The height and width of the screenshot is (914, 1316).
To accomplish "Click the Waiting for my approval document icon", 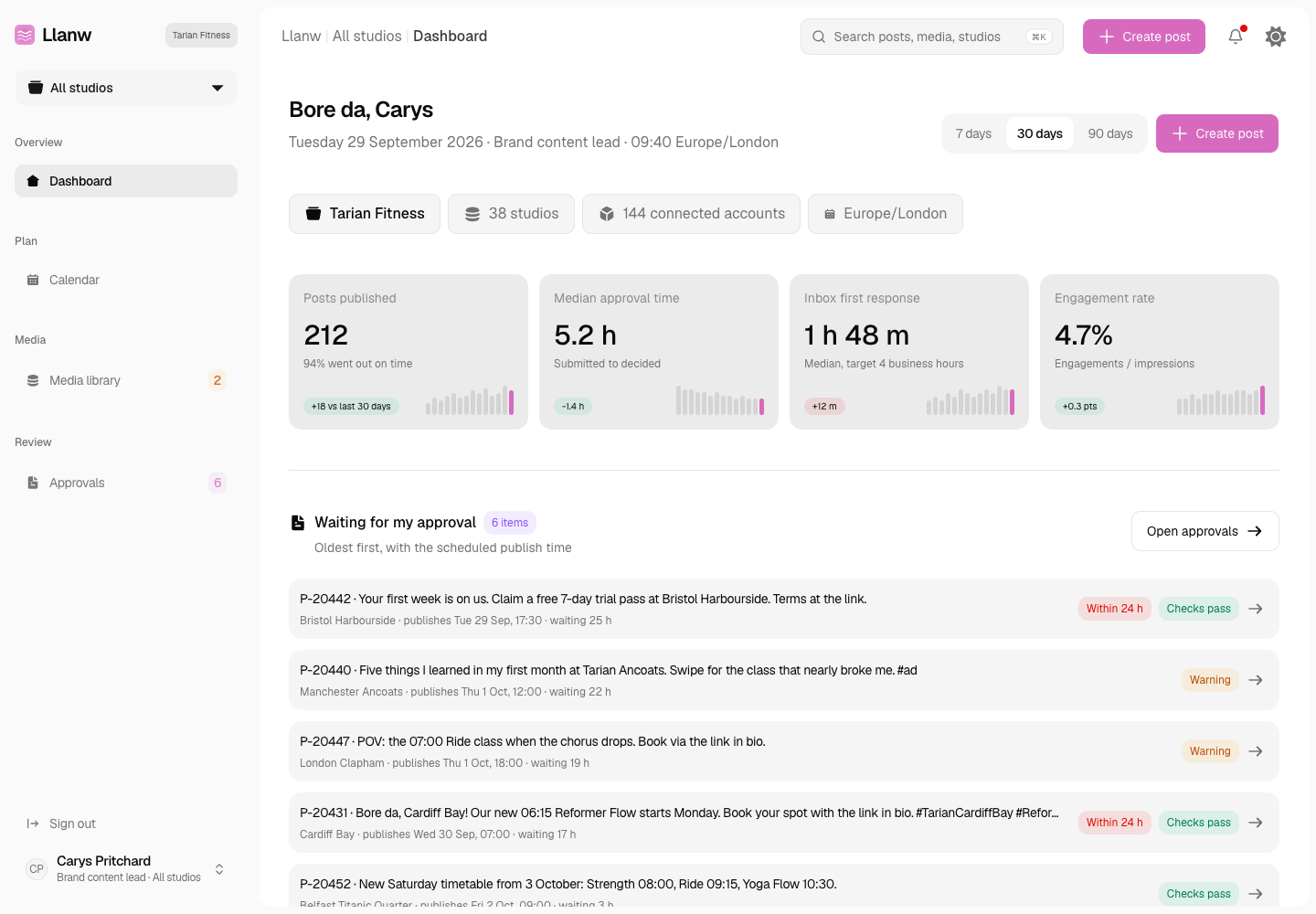I will tap(298, 523).
